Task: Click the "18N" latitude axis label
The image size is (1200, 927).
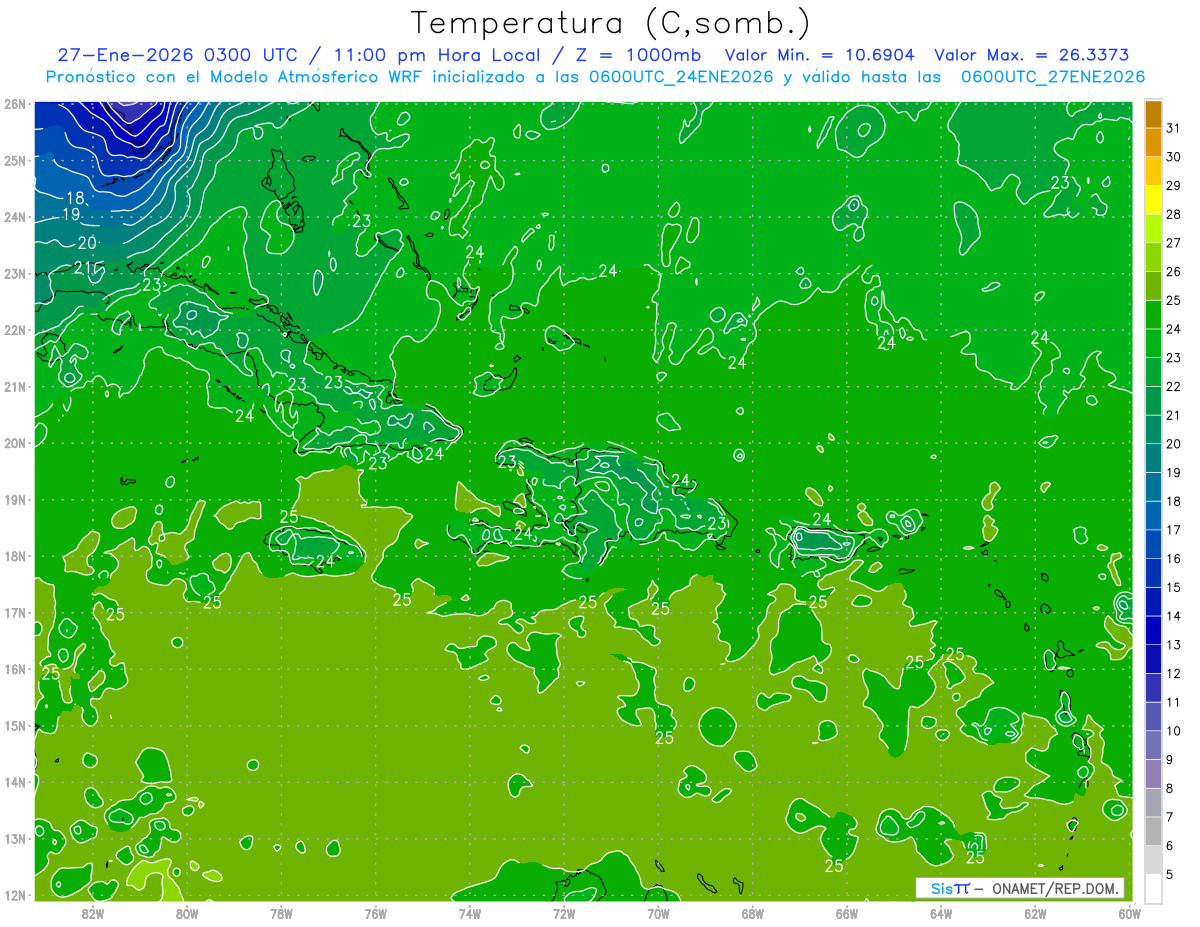Action: pos(15,556)
